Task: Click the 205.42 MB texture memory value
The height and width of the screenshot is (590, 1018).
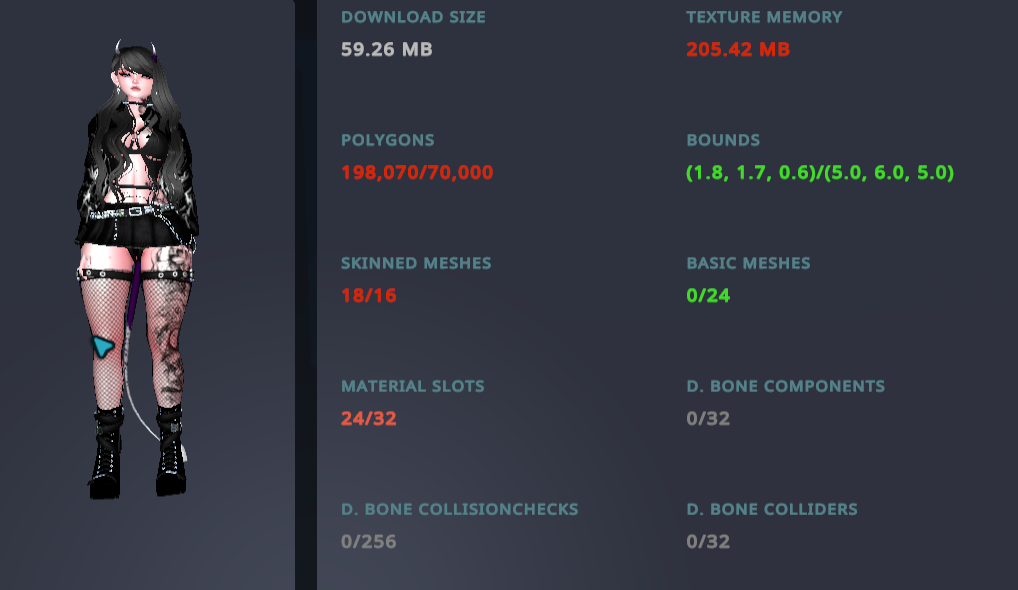Action: [738, 49]
